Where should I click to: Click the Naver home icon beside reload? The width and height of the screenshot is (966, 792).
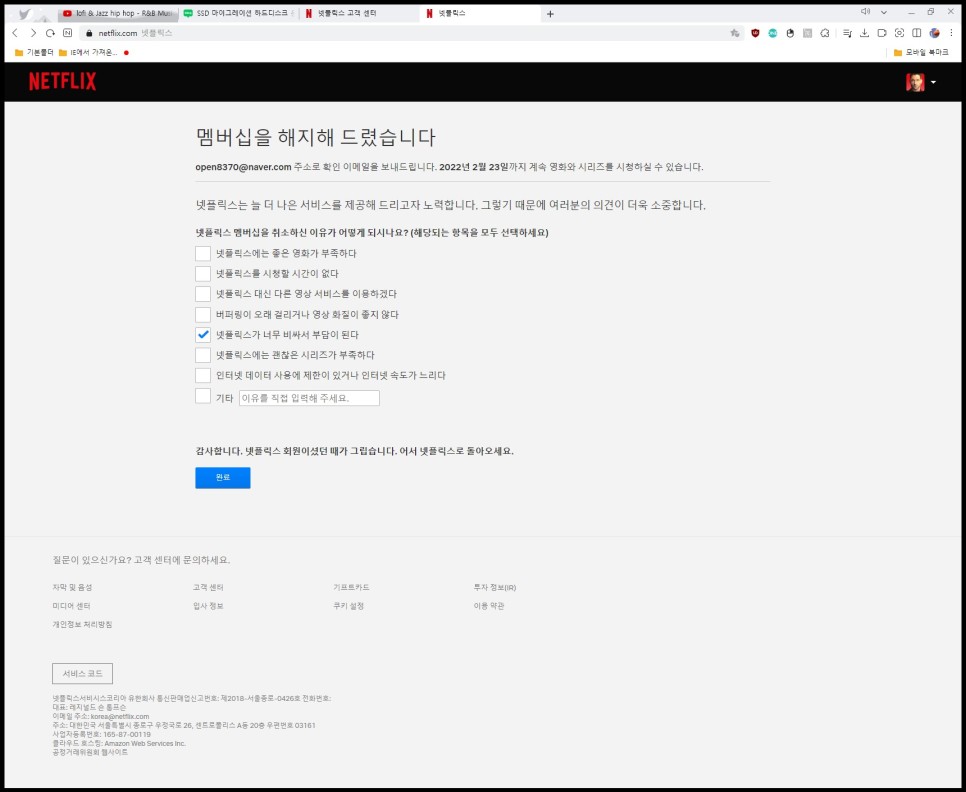click(x=68, y=33)
